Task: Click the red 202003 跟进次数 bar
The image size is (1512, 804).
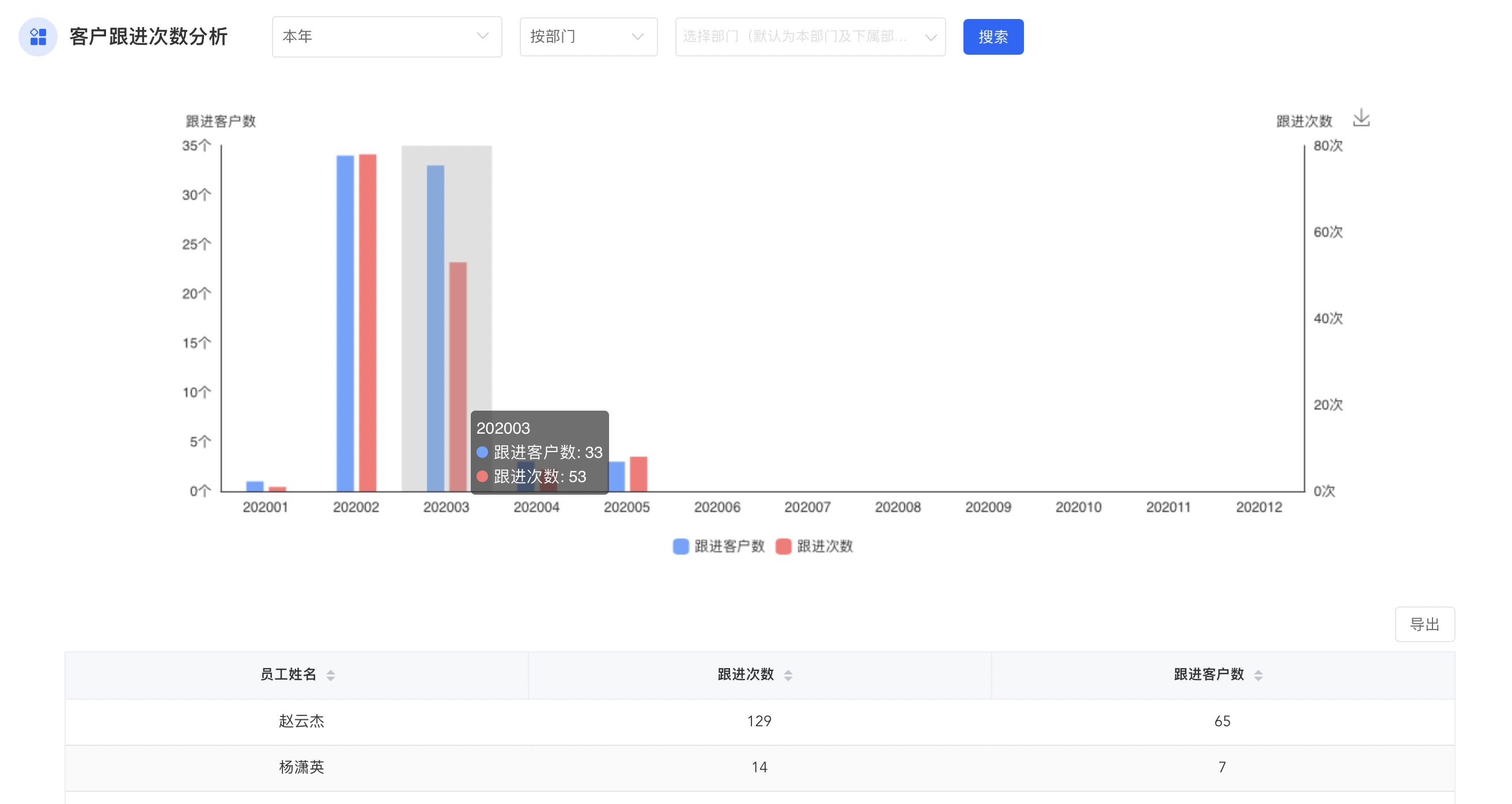Action: point(458,377)
